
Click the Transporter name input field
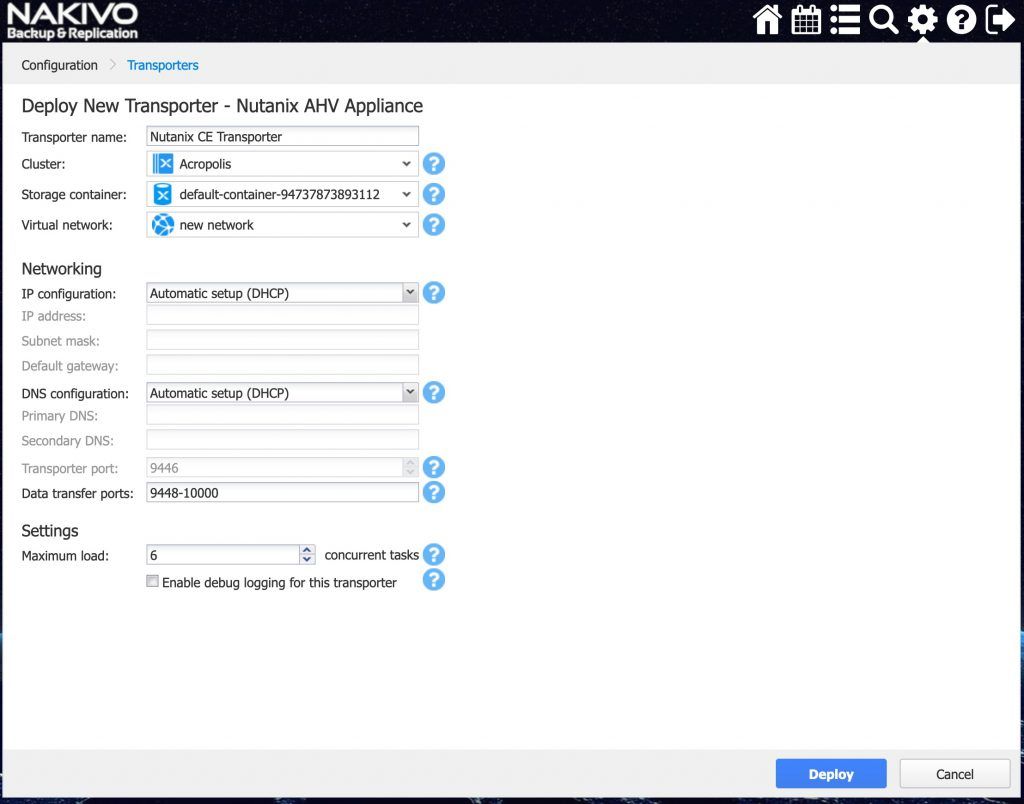point(282,137)
